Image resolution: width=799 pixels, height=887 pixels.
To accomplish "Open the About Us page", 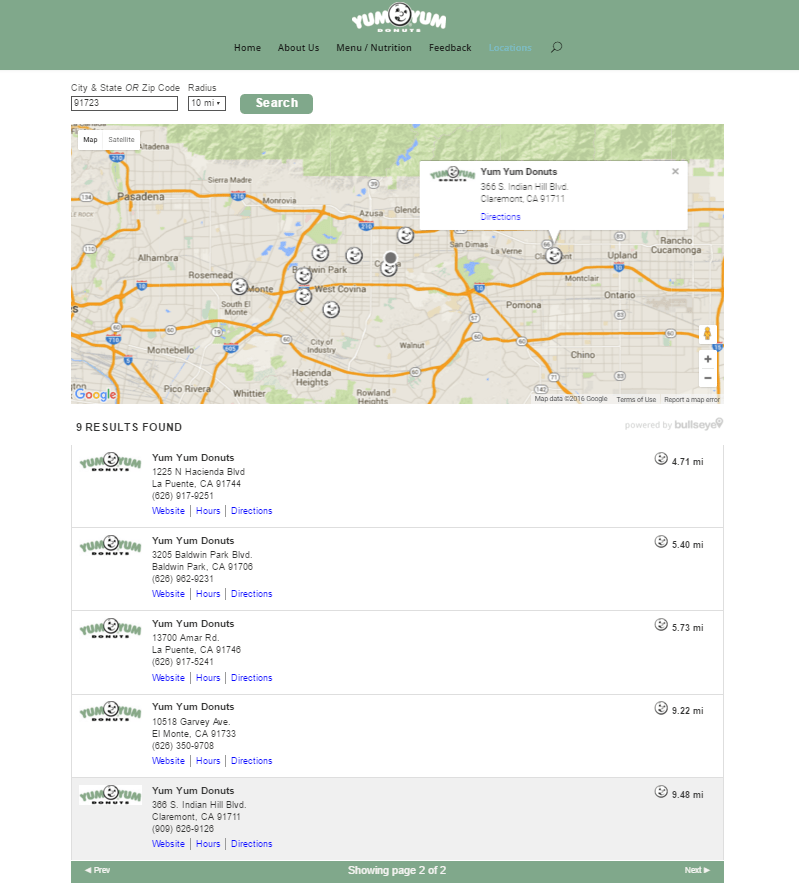I will pyautogui.click(x=298, y=48).
